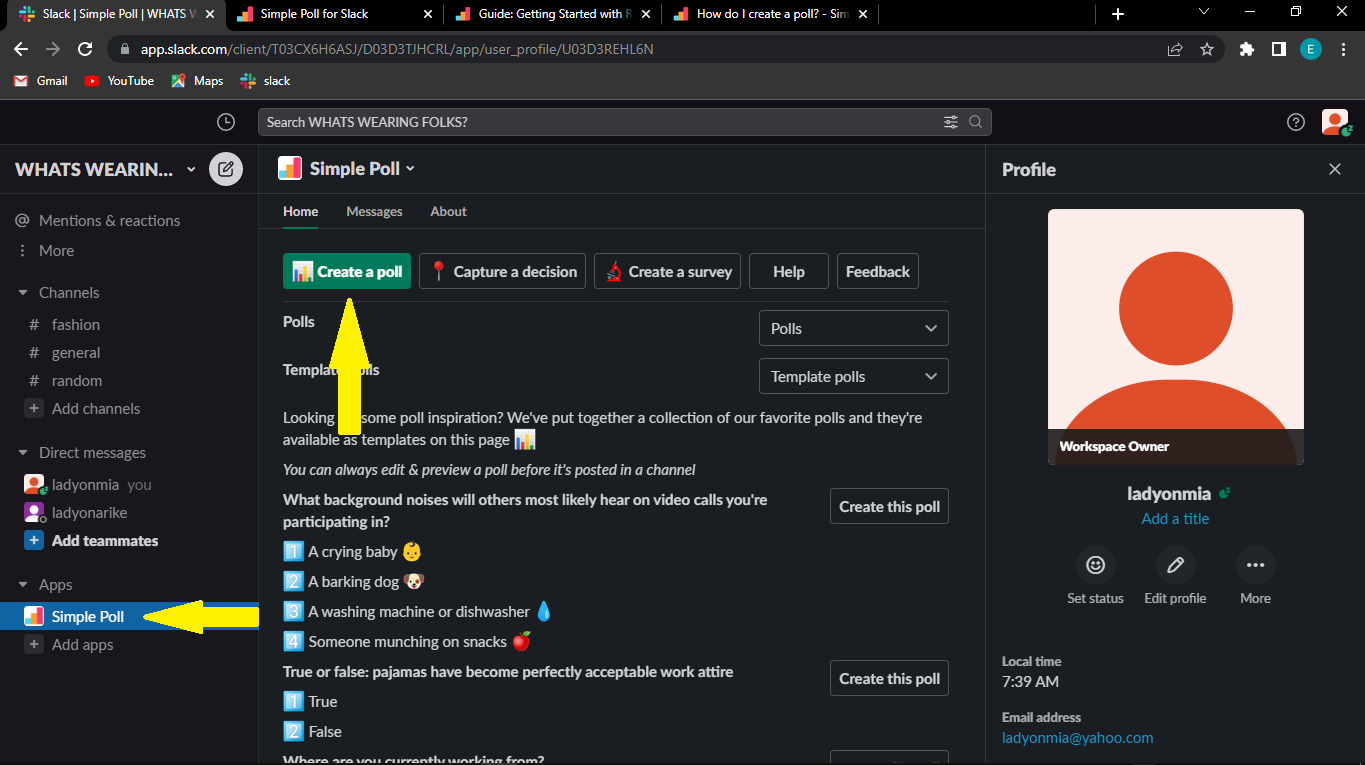
Task: Toggle the browser side panel icon
Action: [1278, 49]
